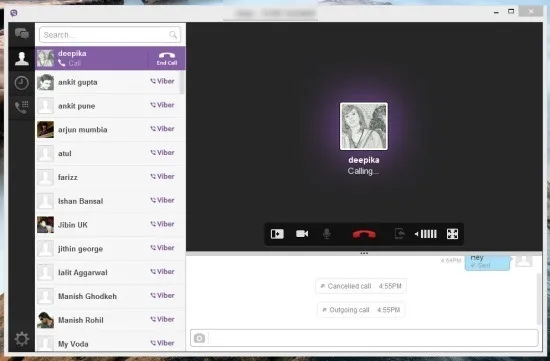The image size is (550, 361).
Task: Select contact arjun mumbia
Action: [110, 129]
